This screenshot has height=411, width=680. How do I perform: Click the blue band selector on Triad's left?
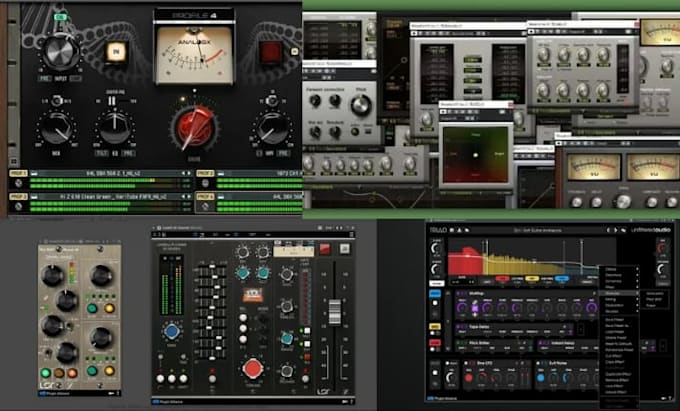coord(435,293)
